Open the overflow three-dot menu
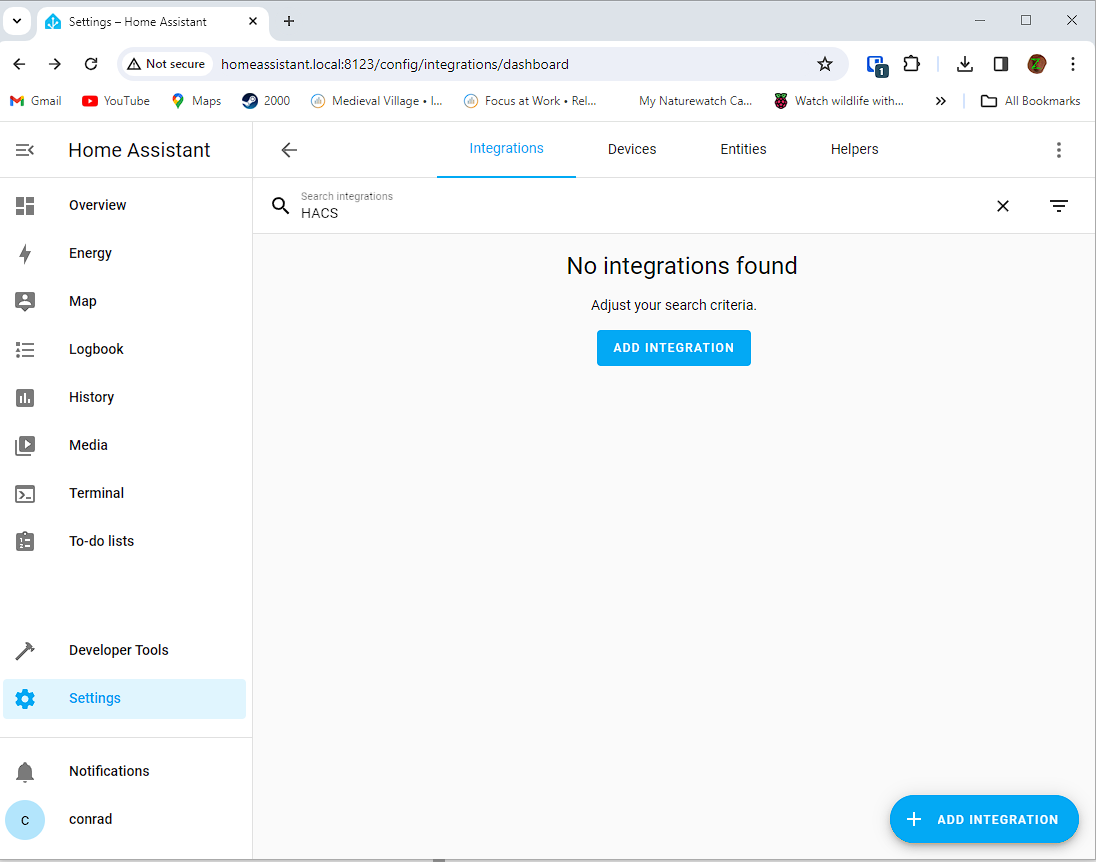Screen dimensions: 1096x862 1059,149
